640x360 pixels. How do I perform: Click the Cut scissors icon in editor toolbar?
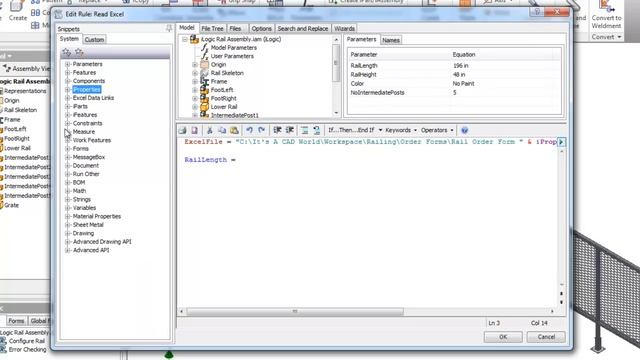point(210,130)
